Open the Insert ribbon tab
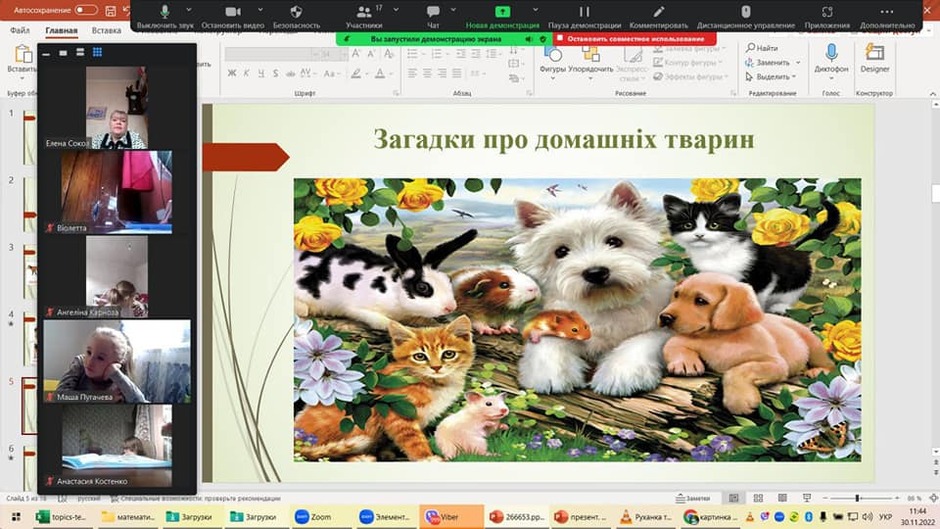Viewport: 940px width, 529px height. point(106,30)
